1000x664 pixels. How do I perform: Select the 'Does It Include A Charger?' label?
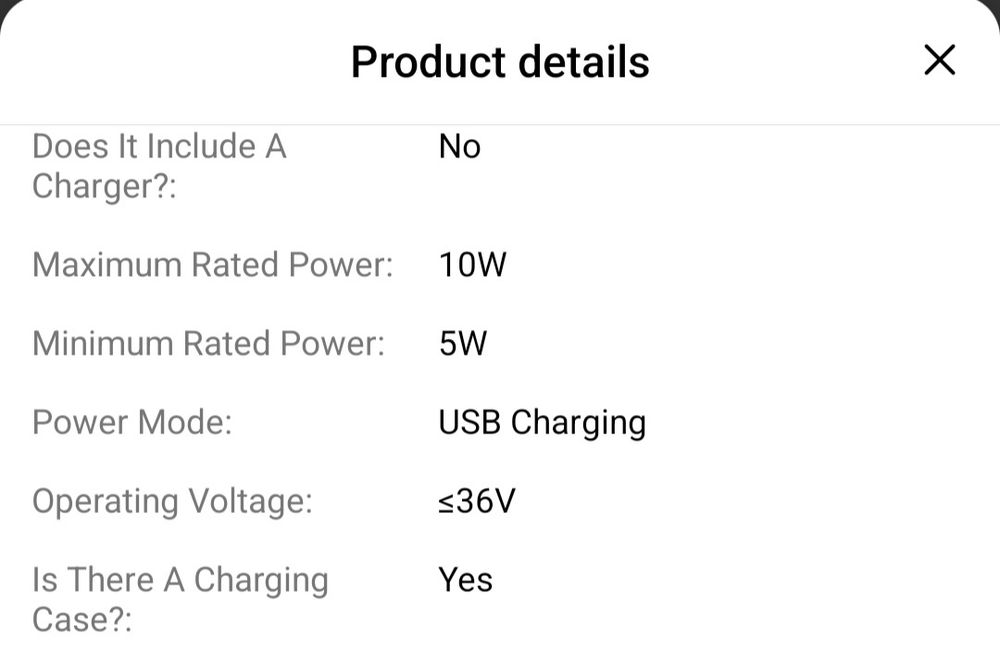pos(159,166)
